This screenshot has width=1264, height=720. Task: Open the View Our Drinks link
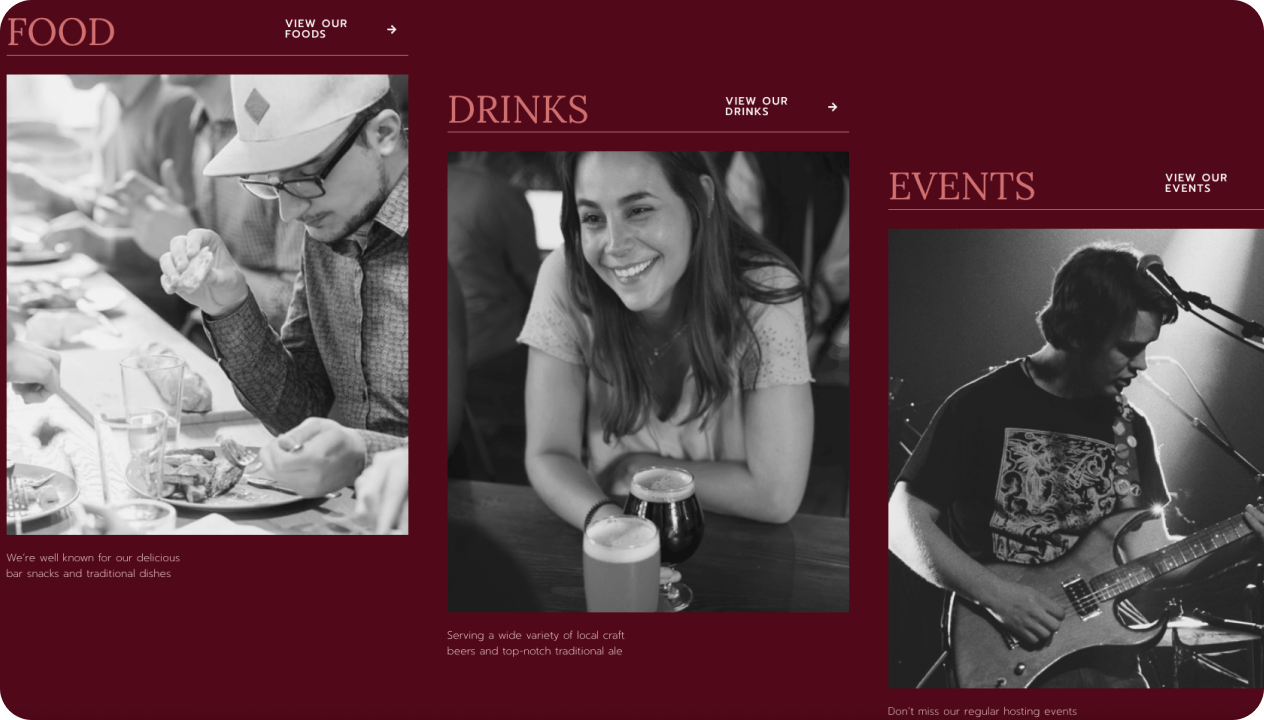[x=756, y=106]
